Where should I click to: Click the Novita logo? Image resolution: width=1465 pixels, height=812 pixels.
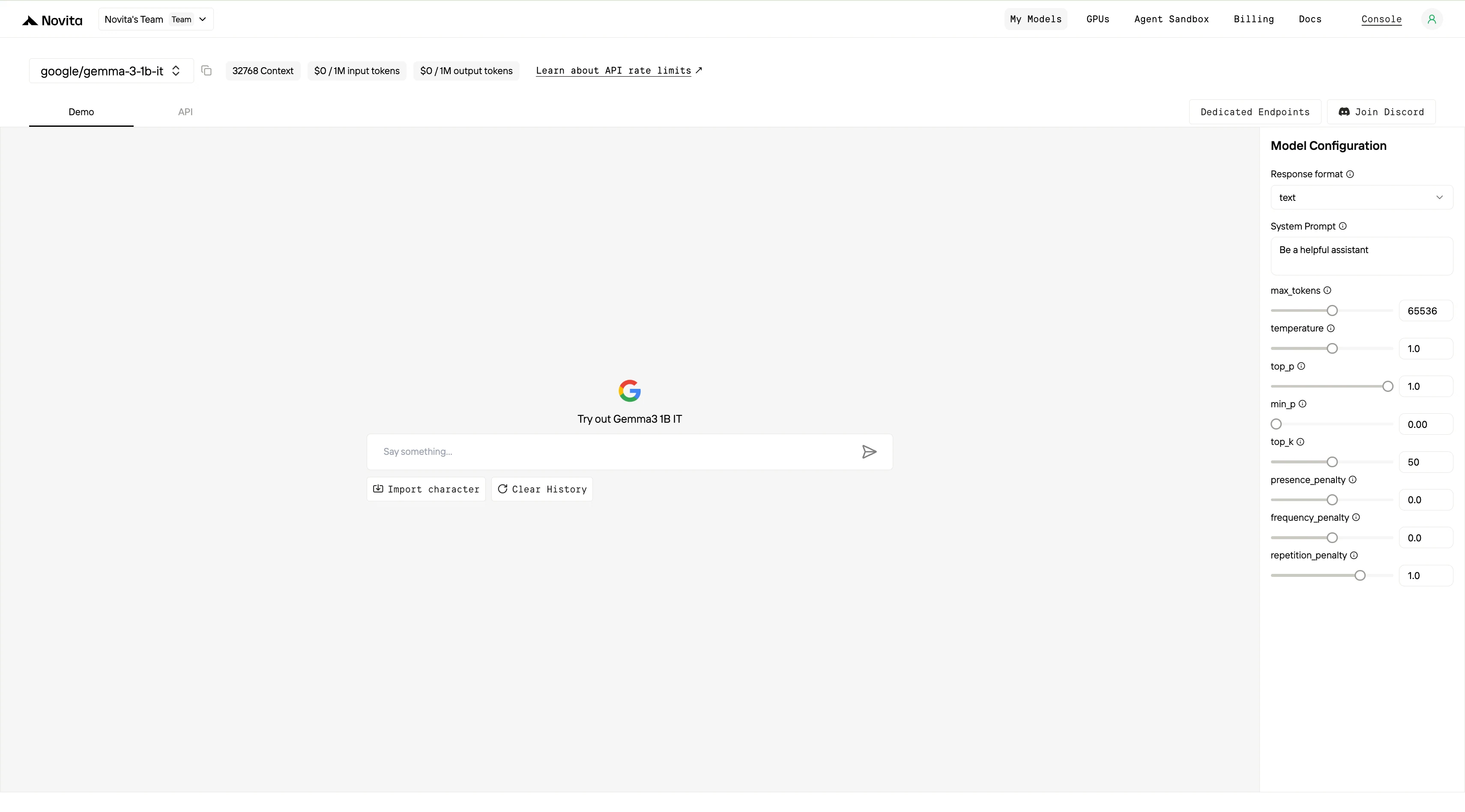coord(52,21)
